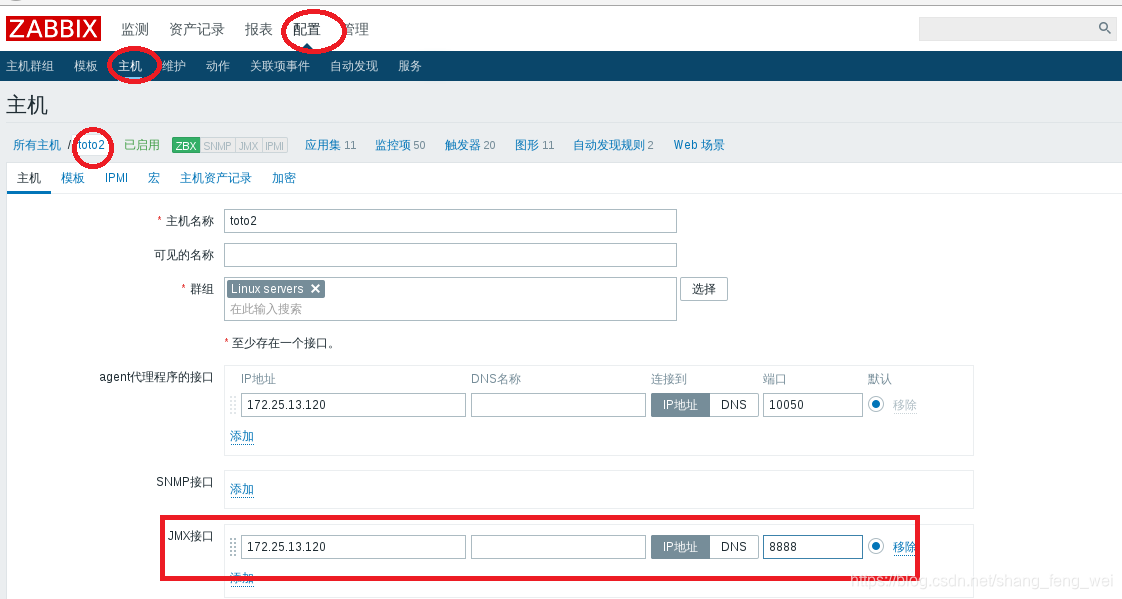Click 移除 for the JMX interface

[x=904, y=547]
